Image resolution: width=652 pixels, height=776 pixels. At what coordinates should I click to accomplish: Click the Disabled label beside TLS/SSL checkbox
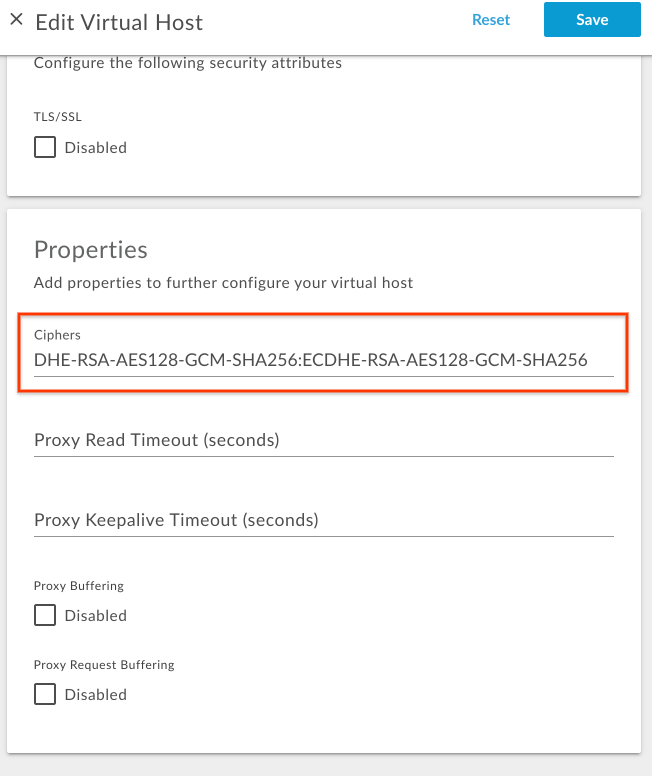pos(96,148)
